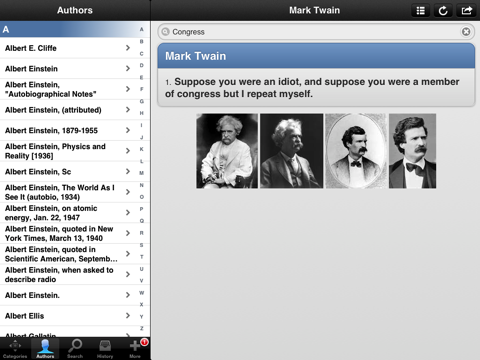
Task: Tap chevron on Autobiographical Notes row
Action: 128,89
